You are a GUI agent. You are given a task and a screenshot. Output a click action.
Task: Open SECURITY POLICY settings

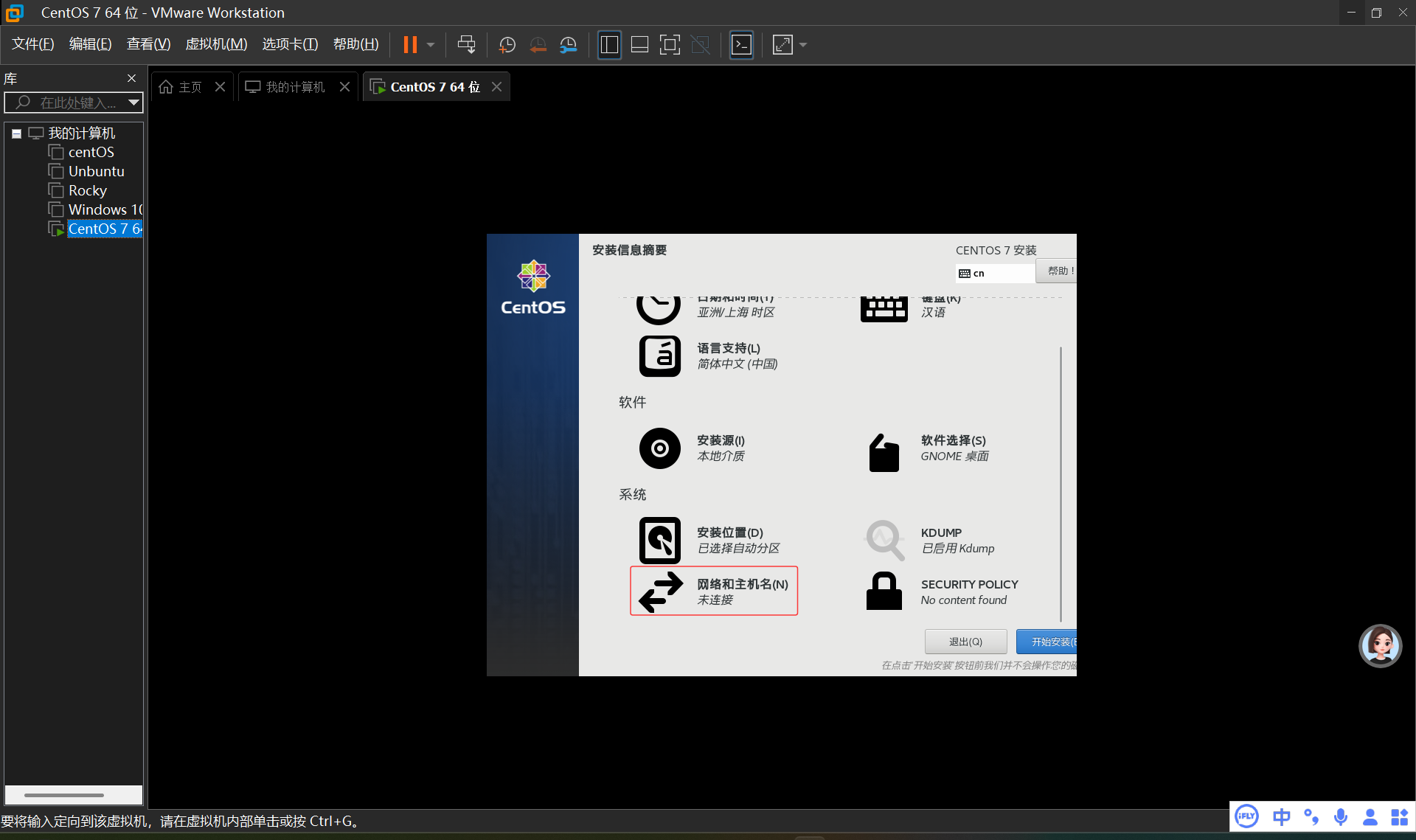[942, 591]
